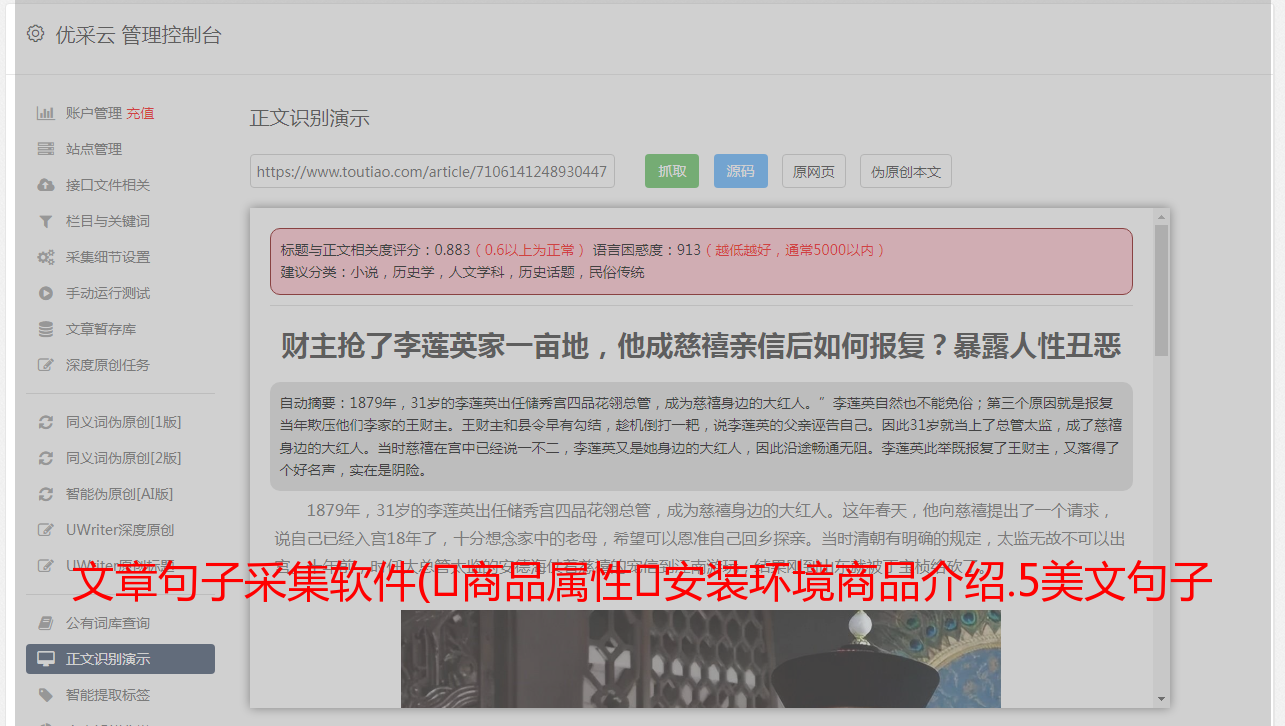
Task: Click the article panel vertical scrollbar thumb
Action: point(1161,290)
